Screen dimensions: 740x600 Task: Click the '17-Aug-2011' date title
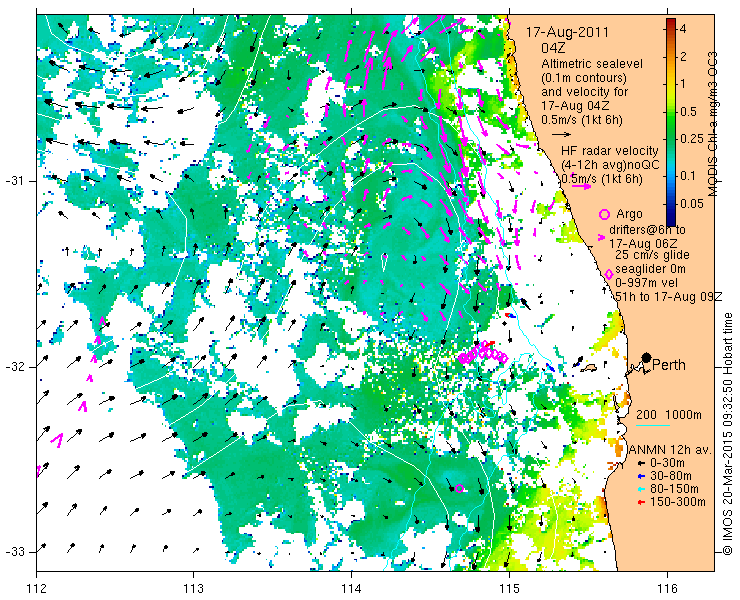point(567,33)
